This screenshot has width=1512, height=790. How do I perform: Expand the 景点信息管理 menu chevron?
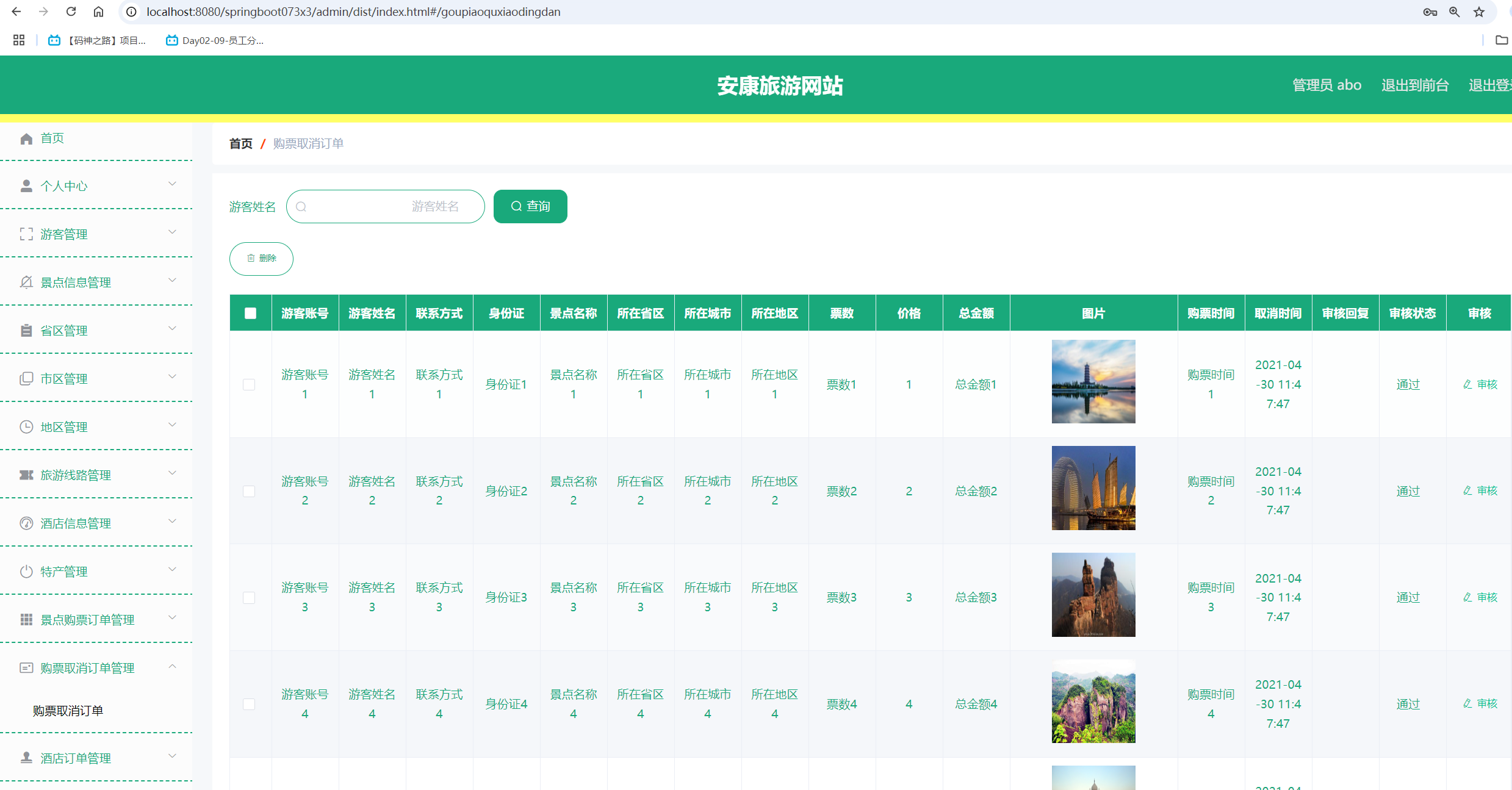172,281
